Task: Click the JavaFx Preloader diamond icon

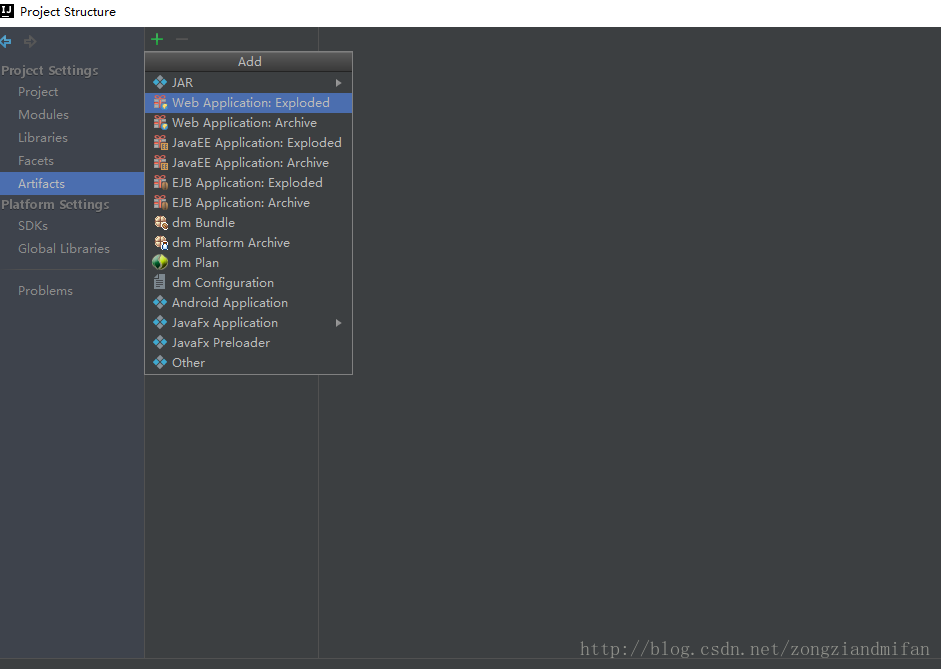Action: (160, 343)
